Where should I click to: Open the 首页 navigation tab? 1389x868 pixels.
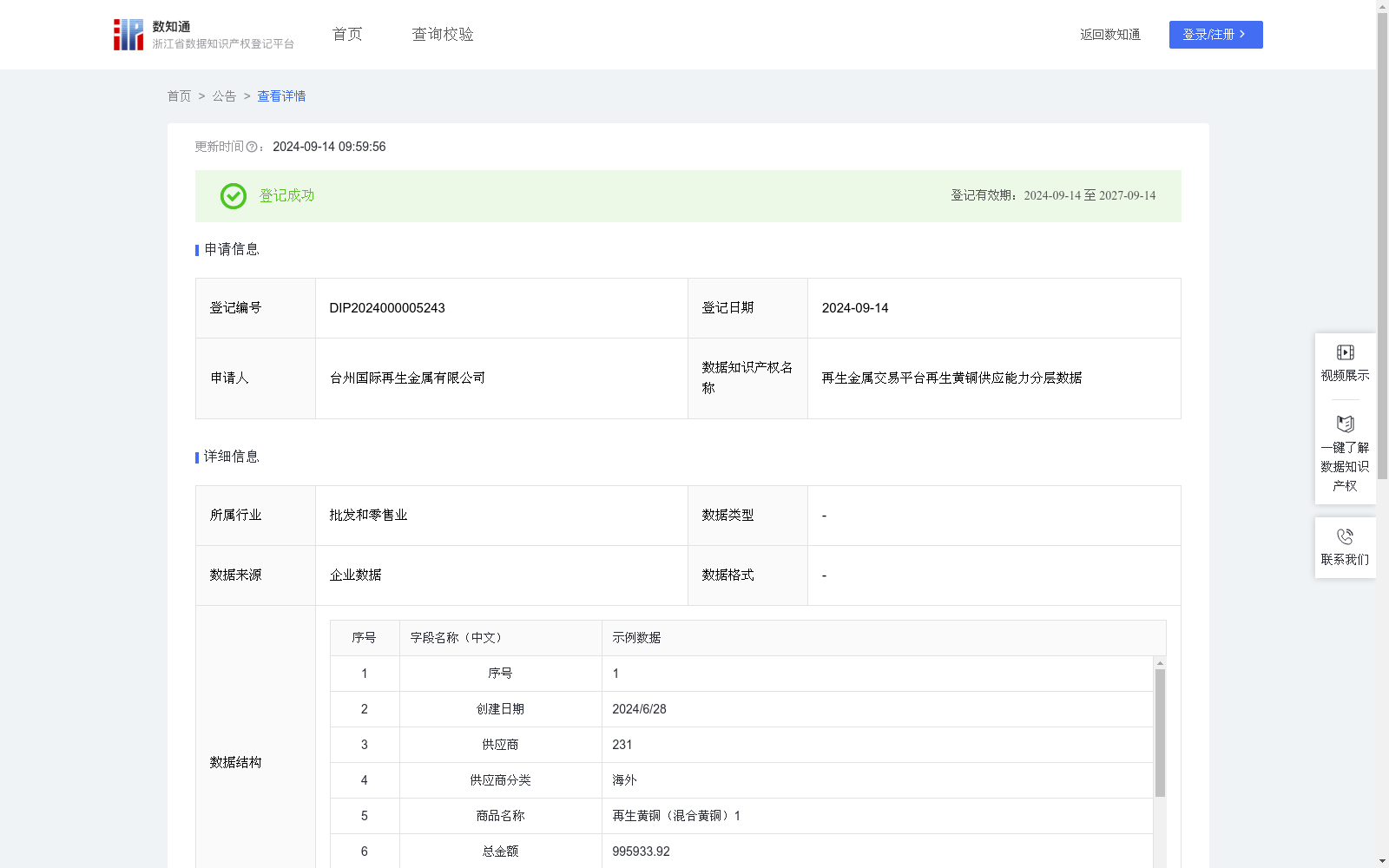coord(347,35)
